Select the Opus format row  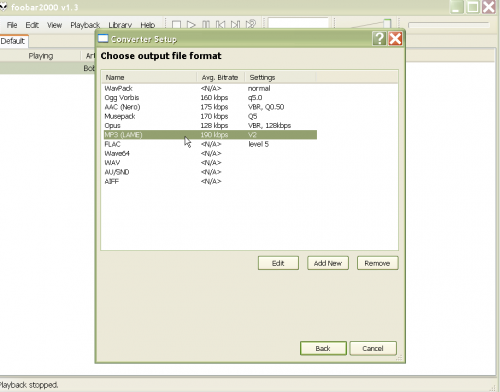pos(210,126)
